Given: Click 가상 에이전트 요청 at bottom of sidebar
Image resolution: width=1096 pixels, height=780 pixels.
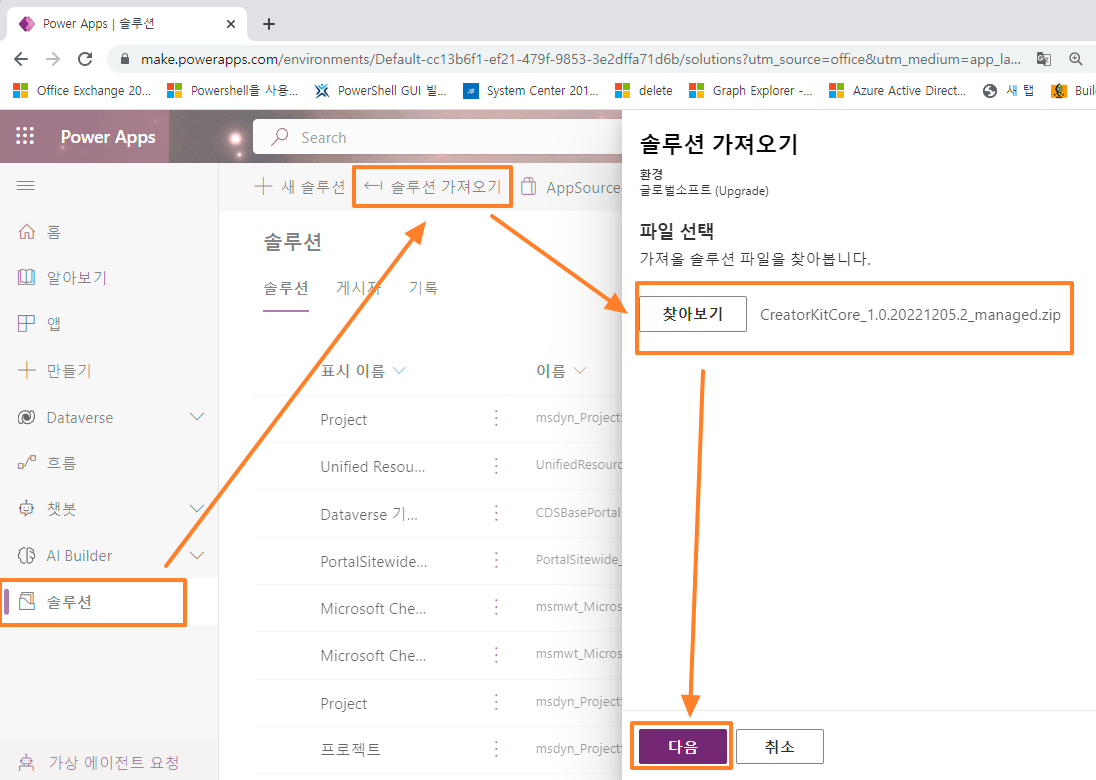Looking at the screenshot, I should click(99, 762).
